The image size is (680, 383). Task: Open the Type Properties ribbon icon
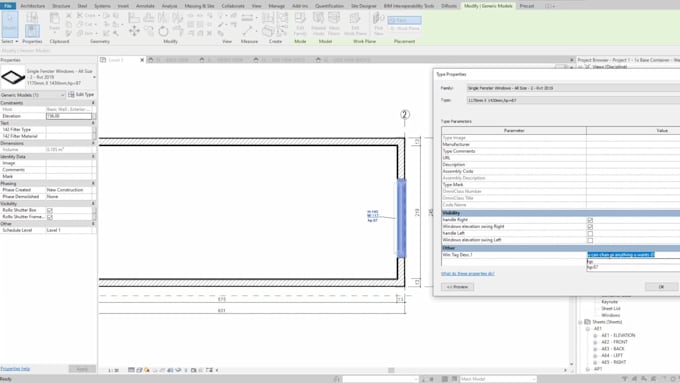(x=32, y=18)
